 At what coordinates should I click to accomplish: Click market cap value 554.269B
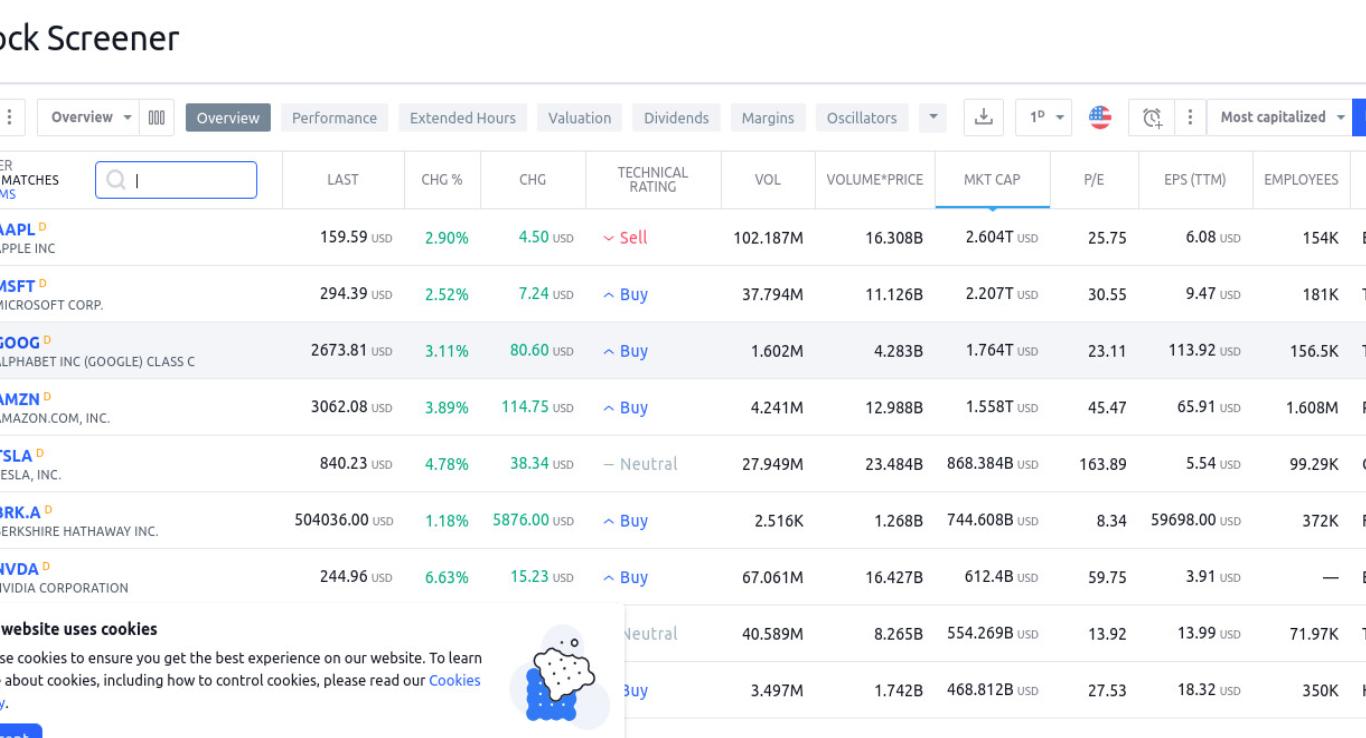click(x=993, y=633)
